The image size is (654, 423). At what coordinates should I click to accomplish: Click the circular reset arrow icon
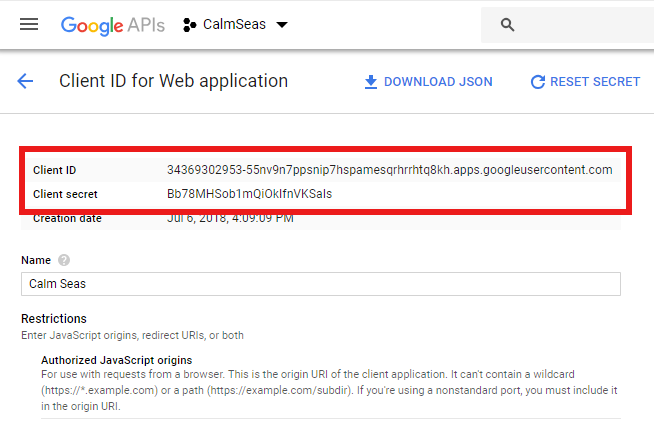click(x=538, y=82)
